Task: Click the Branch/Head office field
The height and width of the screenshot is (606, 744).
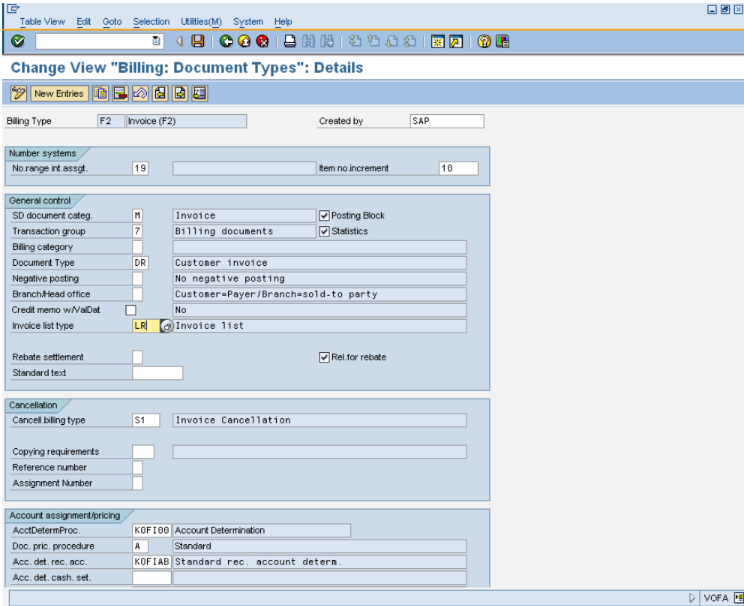Action: tap(138, 294)
